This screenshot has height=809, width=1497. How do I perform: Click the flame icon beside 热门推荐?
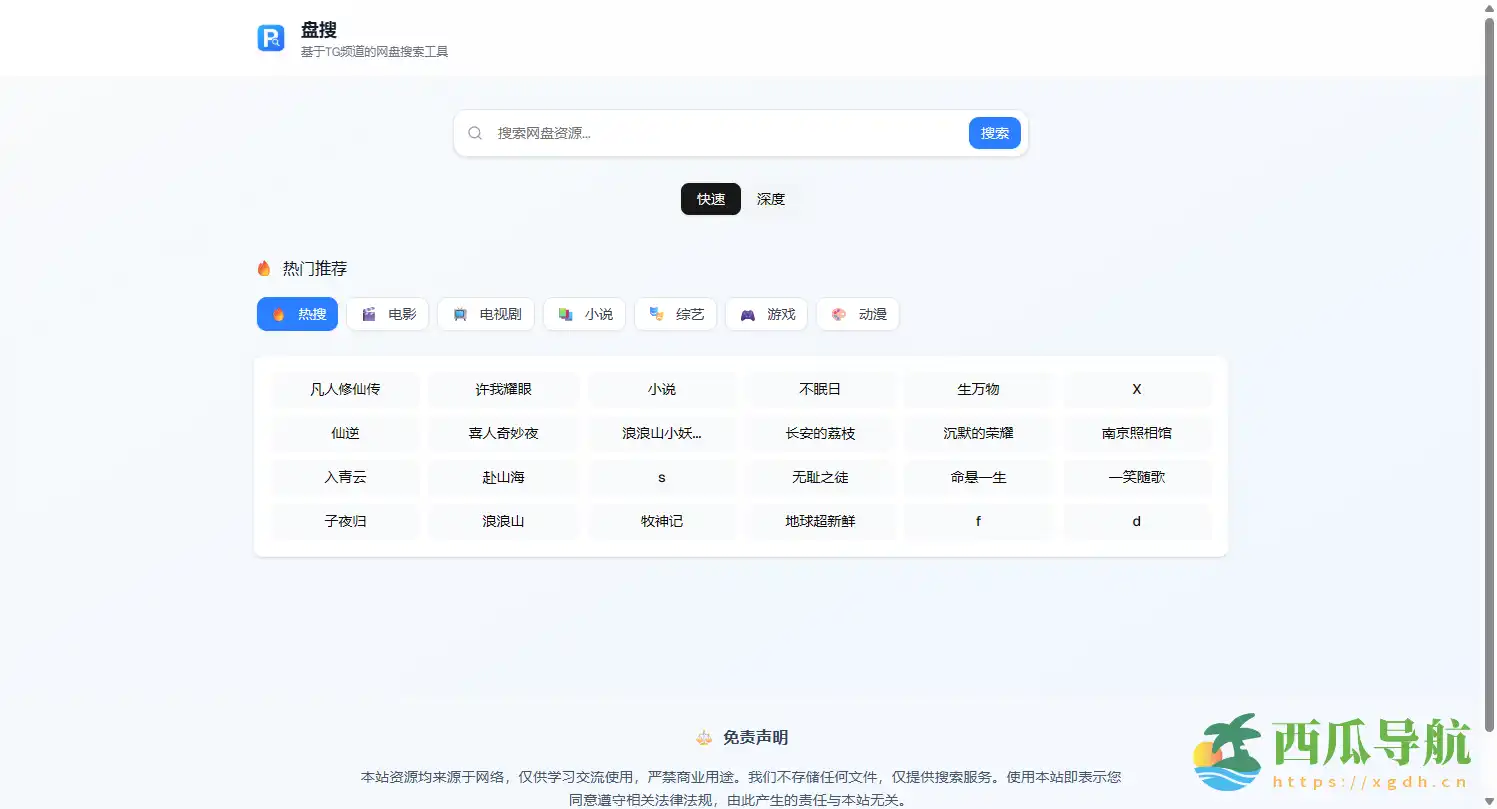tap(264, 269)
